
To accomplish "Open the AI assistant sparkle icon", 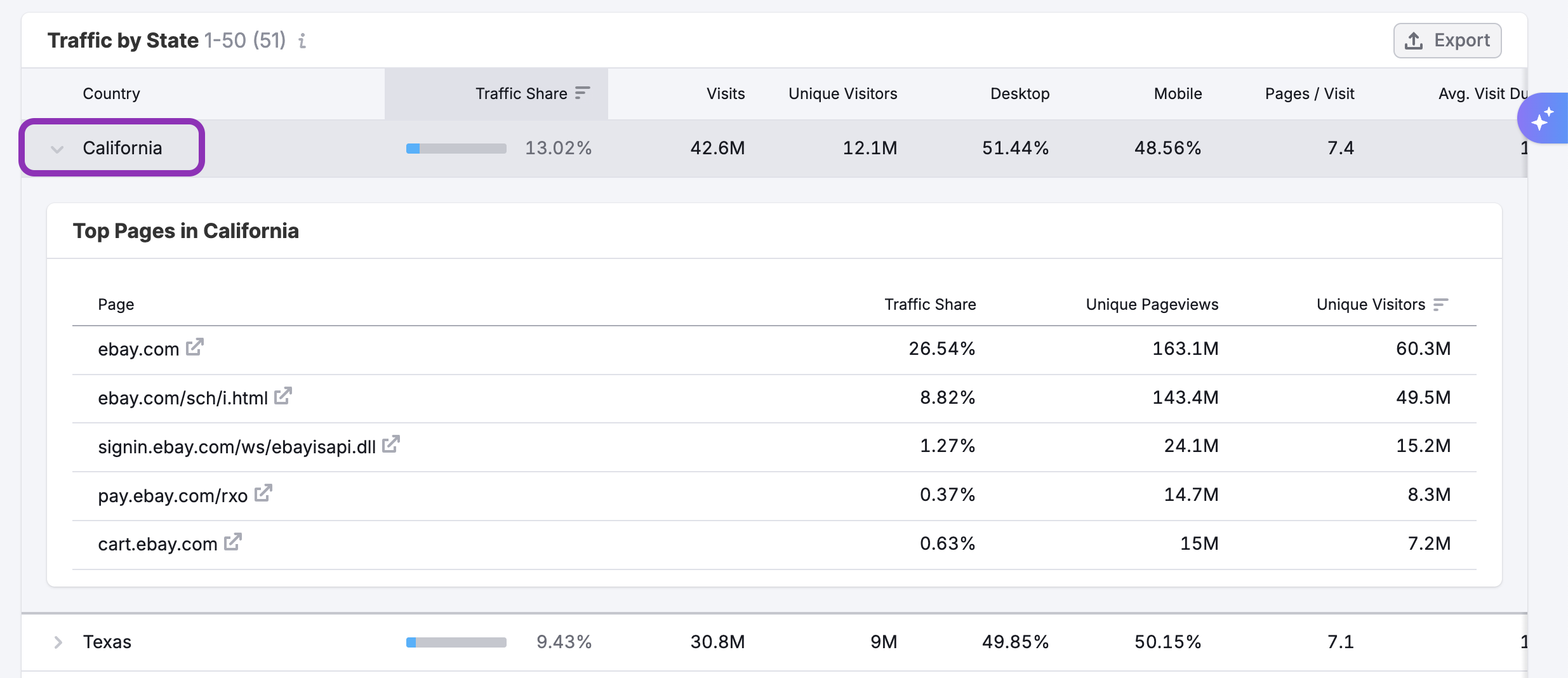I will pos(1542,119).
